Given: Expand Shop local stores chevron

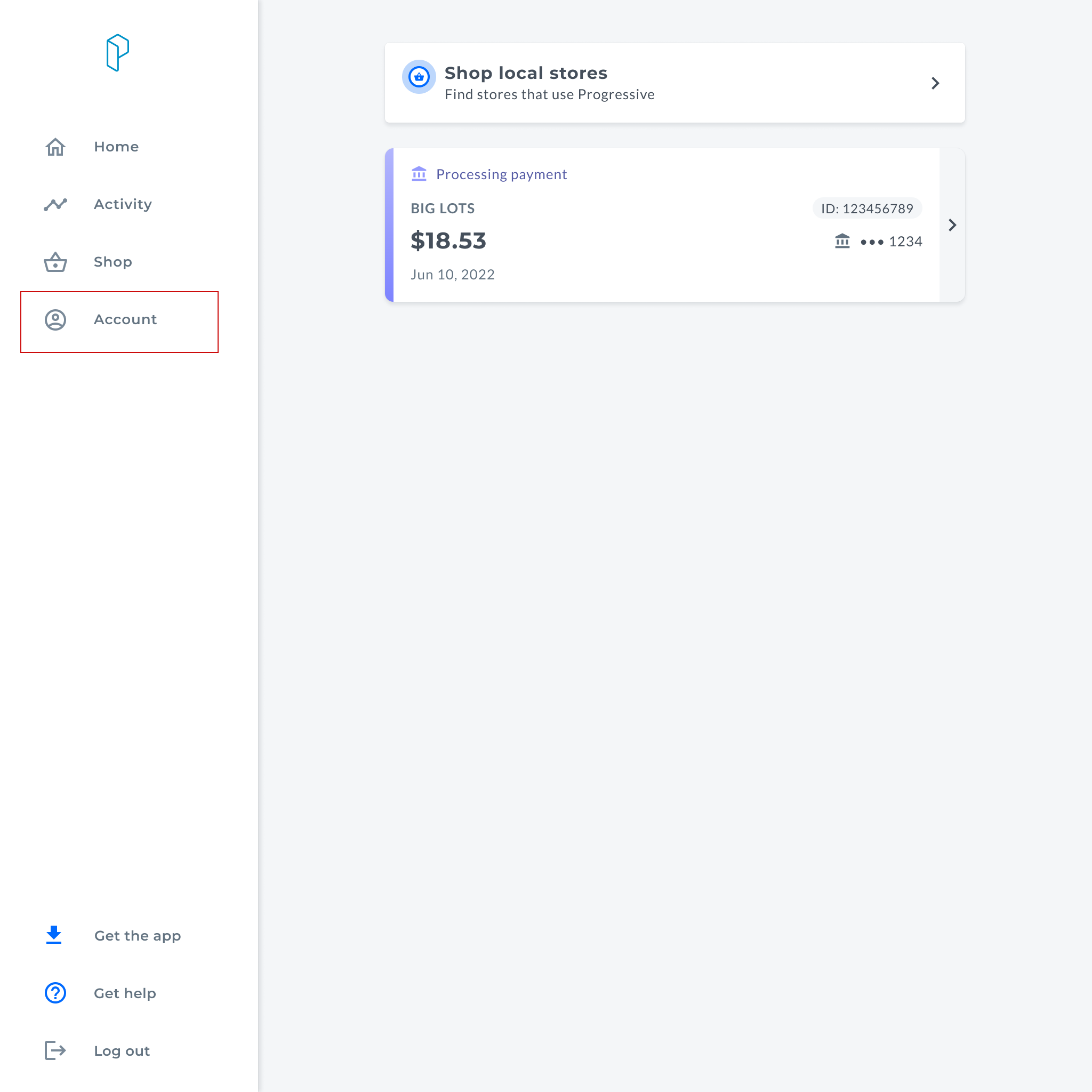Looking at the screenshot, I should 935,84.
